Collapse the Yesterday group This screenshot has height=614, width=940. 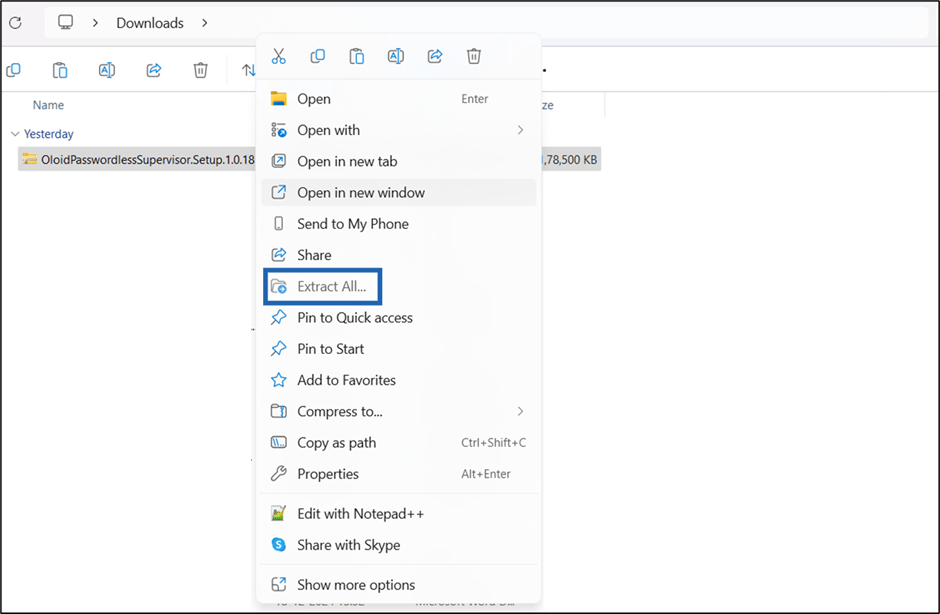(x=15, y=134)
